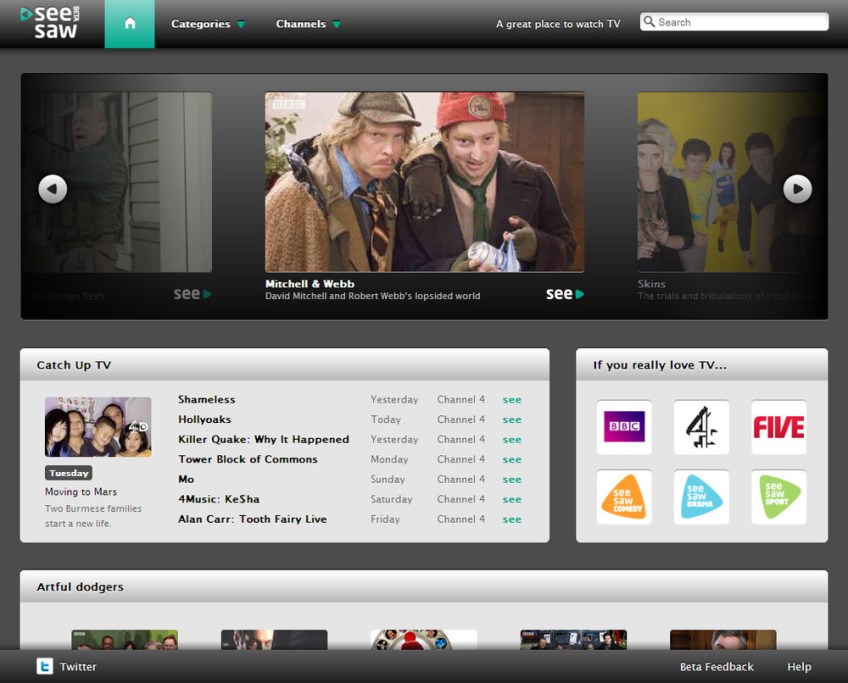
Task: Click see next to Hollyoaks
Action: coord(511,419)
